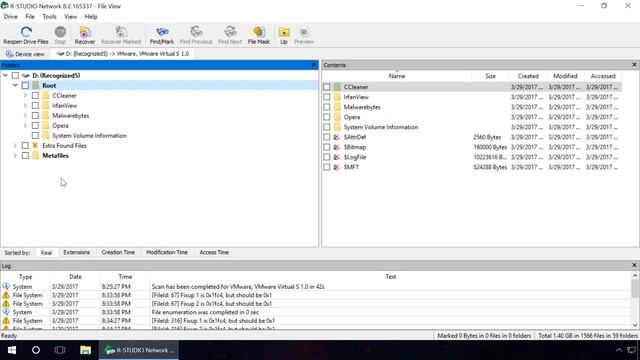Click the Log scrollbar down arrow
The image size is (640, 360).
point(635,325)
